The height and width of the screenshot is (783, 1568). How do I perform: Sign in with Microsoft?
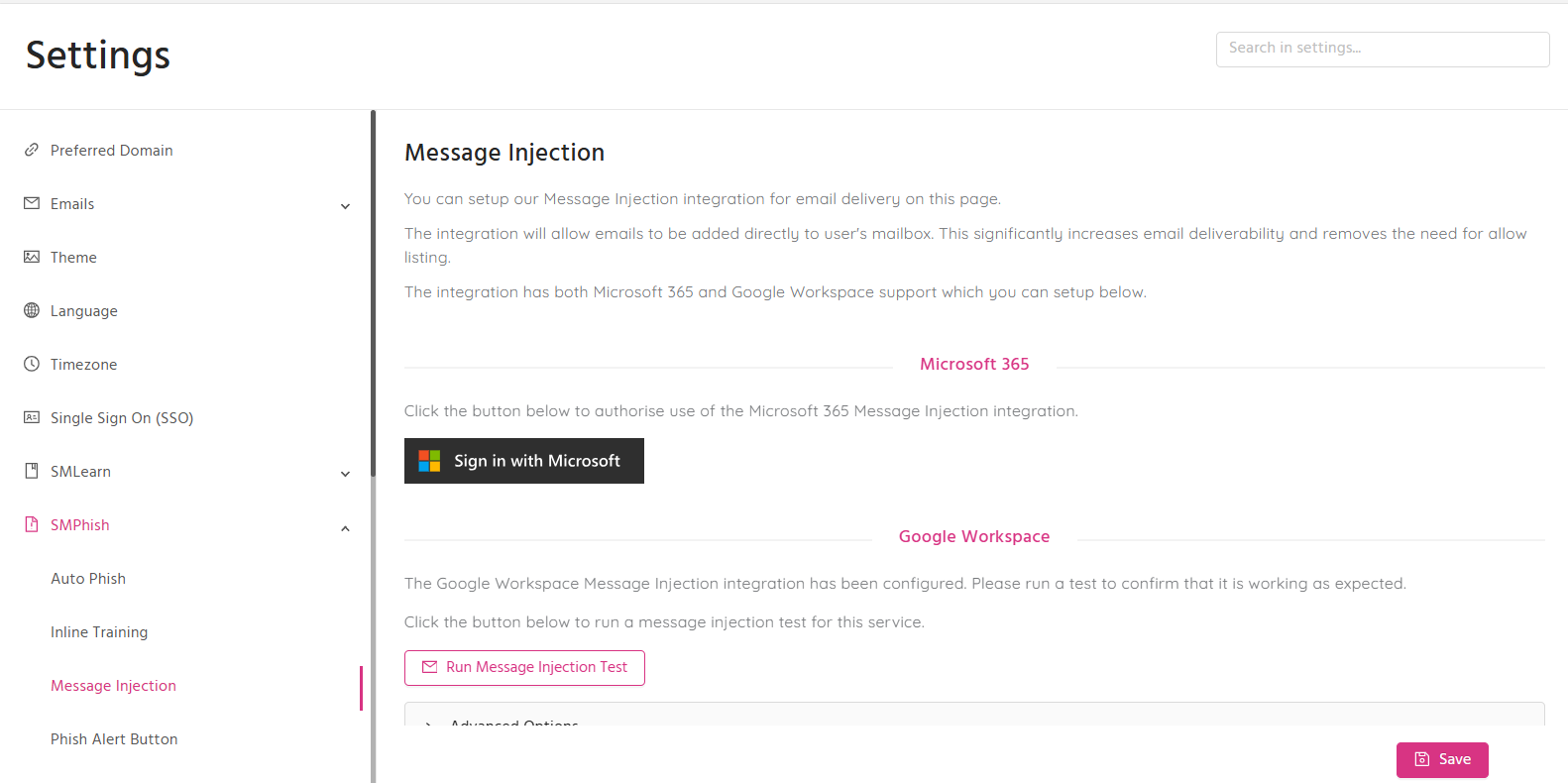pos(524,461)
